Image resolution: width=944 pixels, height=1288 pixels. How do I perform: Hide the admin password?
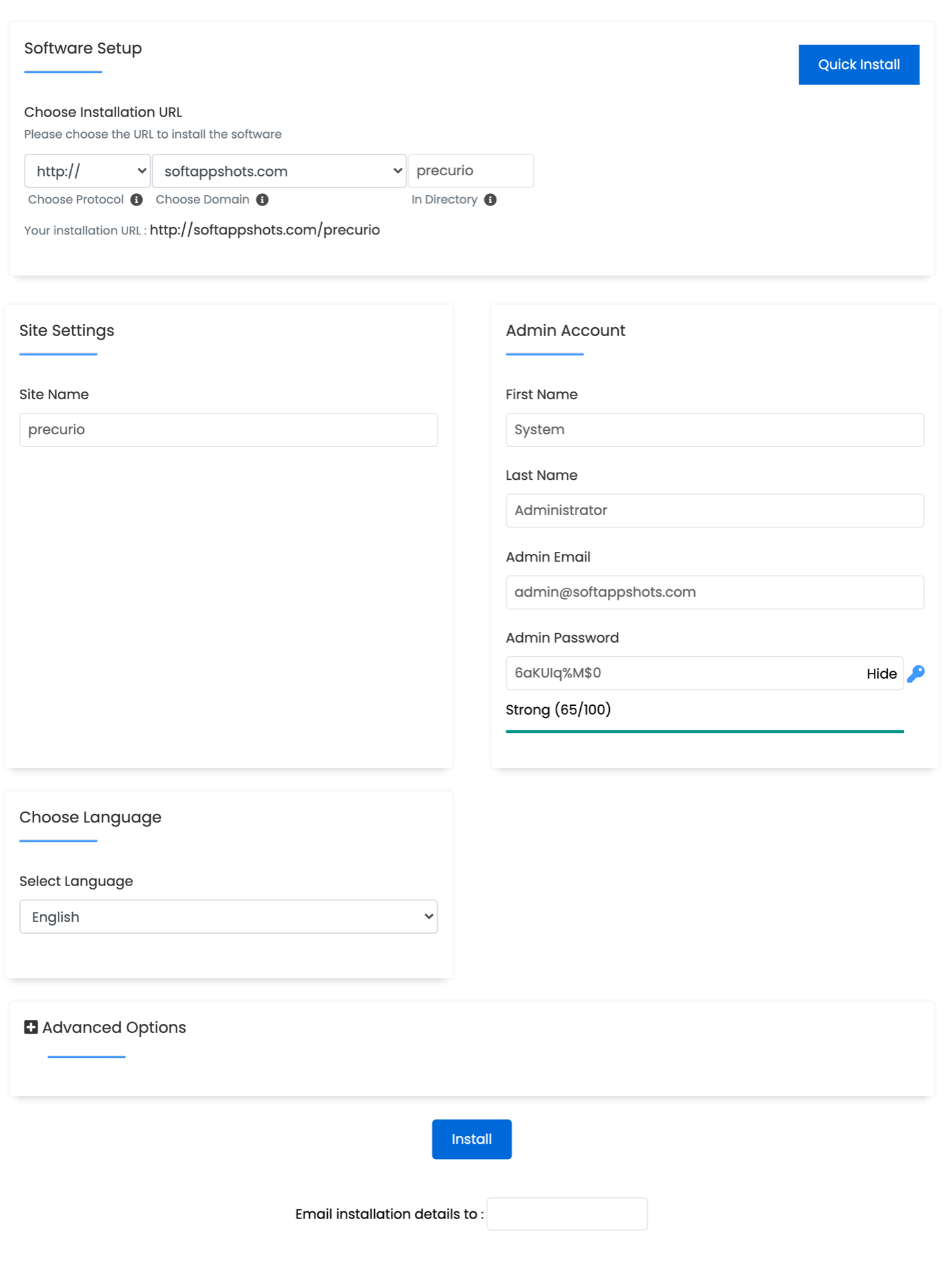pos(882,674)
